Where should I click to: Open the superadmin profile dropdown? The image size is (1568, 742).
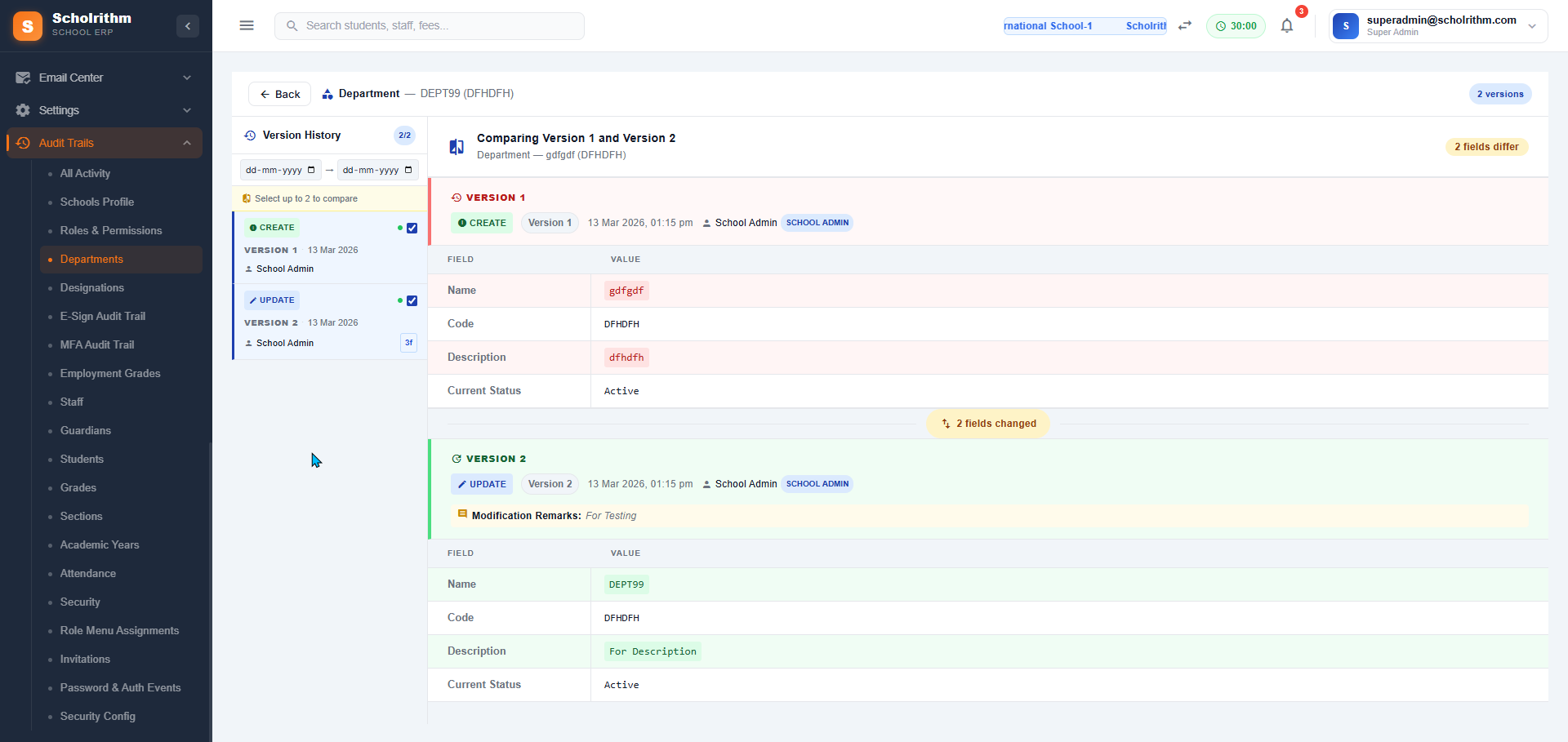pyautogui.click(x=1534, y=25)
